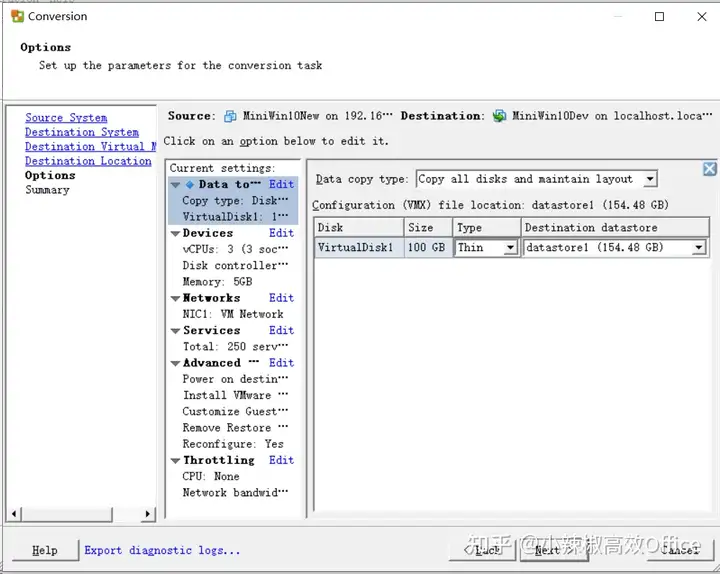Viewport: 720px width, 574px height.
Task: Collapse the Networks section
Action: click(175, 298)
